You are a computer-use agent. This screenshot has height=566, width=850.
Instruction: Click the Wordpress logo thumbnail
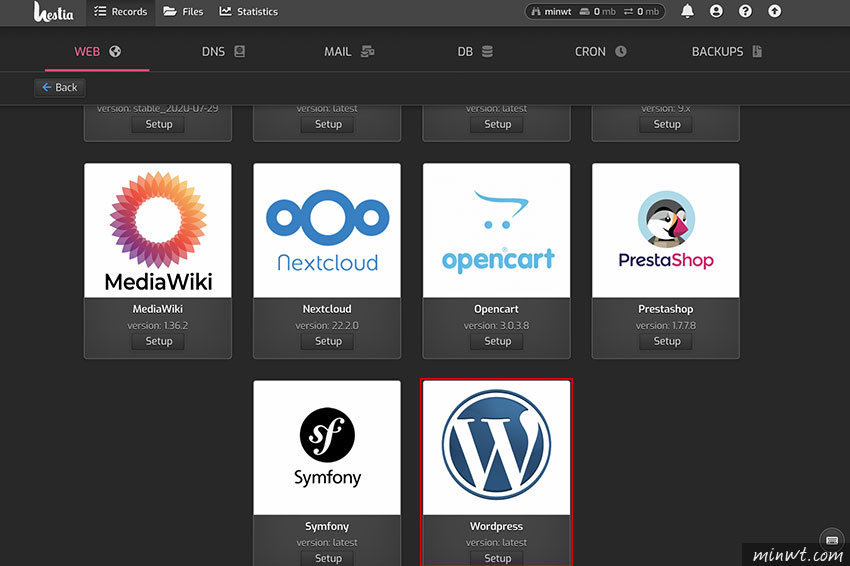(x=497, y=448)
